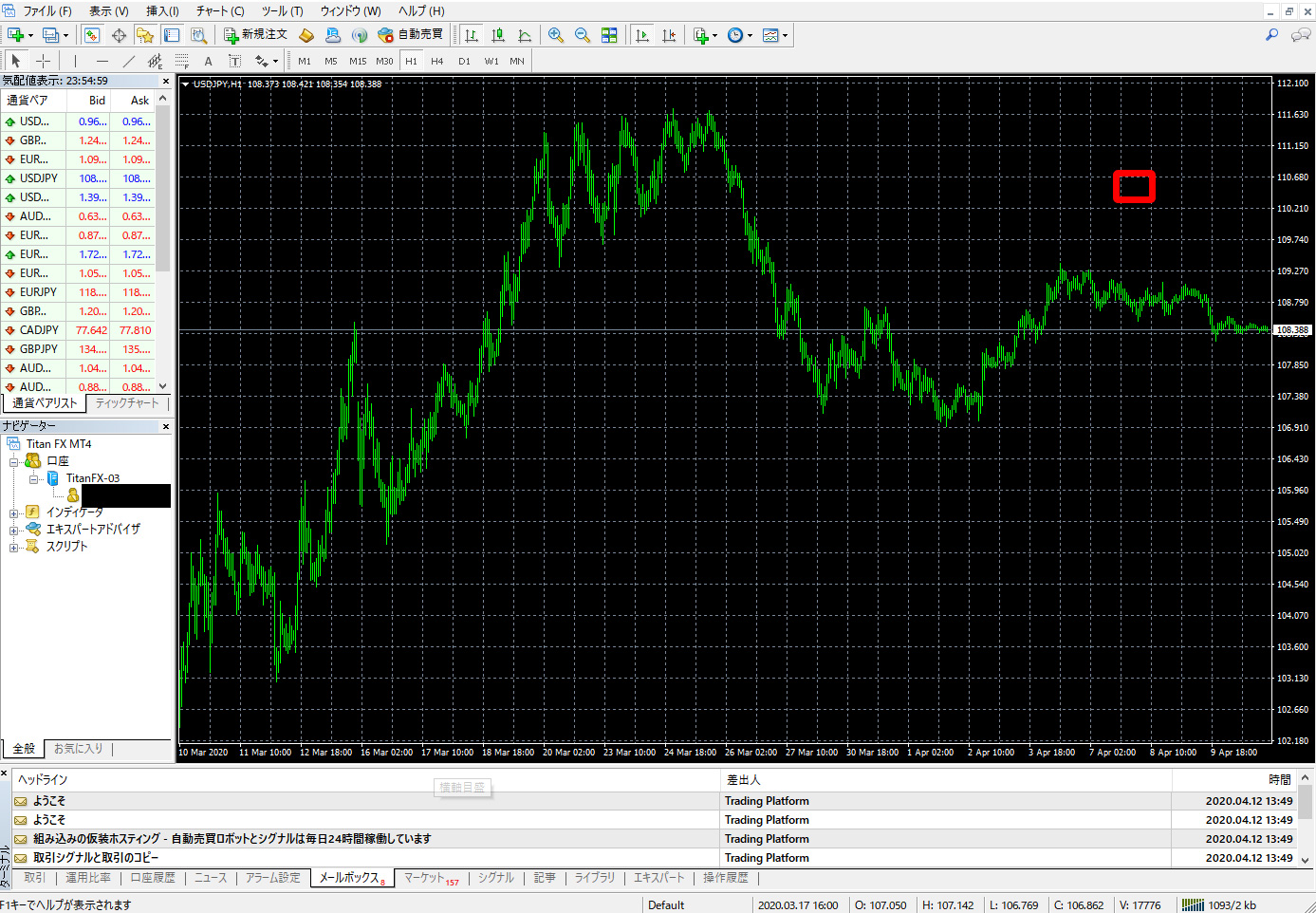Viewport: 1316px width, 913px height.
Task: Select the Fibonacci retracement tool
Action: pyautogui.click(x=181, y=61)
